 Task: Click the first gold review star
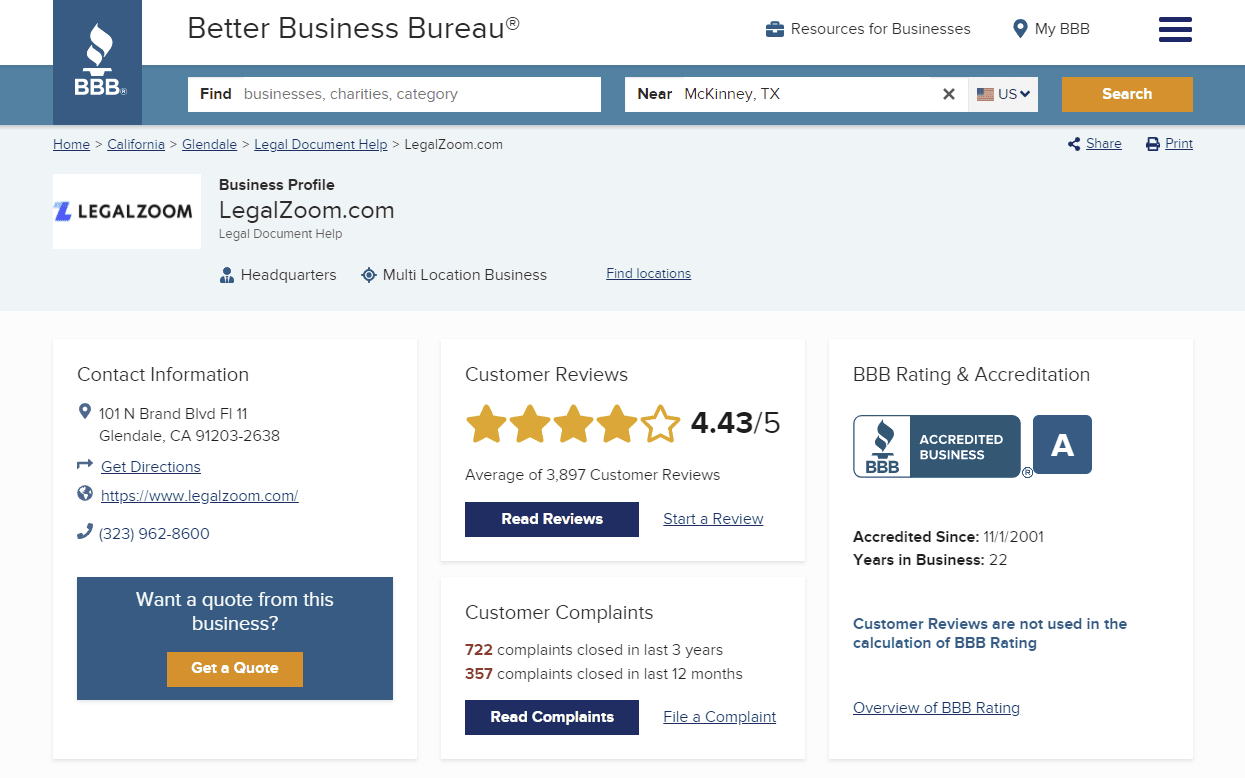(486, 424)
